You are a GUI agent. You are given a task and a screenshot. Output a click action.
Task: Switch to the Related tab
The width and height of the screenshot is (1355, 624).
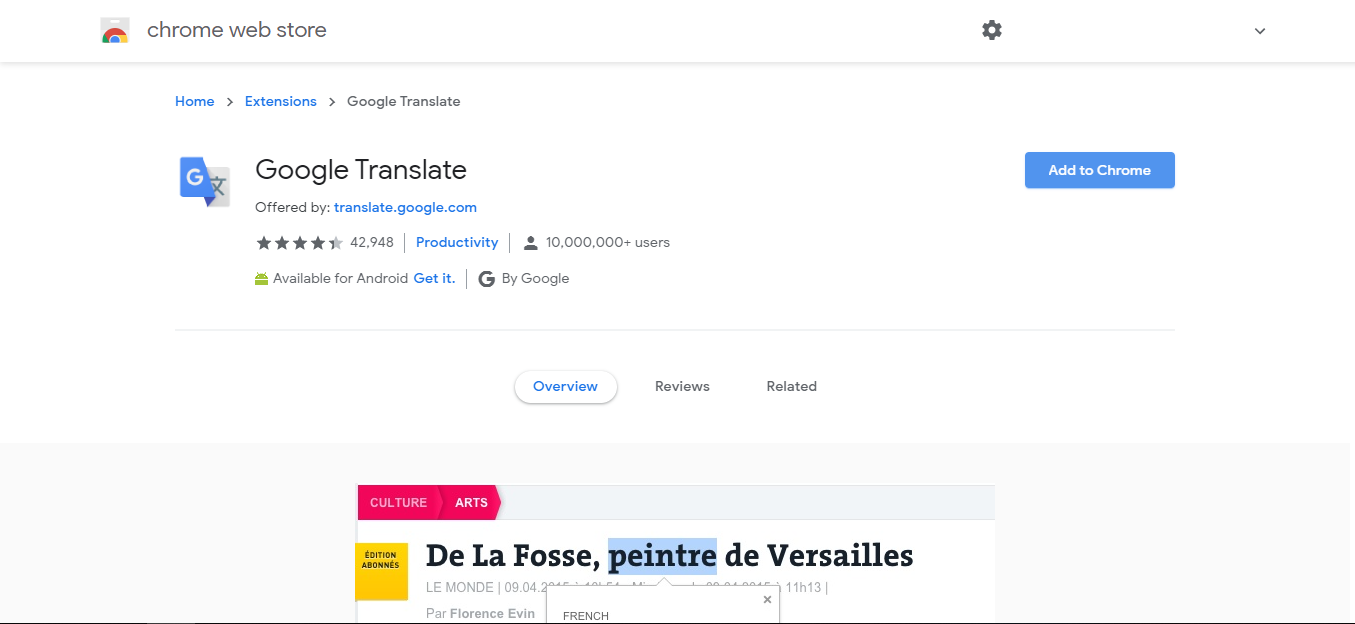792,386
